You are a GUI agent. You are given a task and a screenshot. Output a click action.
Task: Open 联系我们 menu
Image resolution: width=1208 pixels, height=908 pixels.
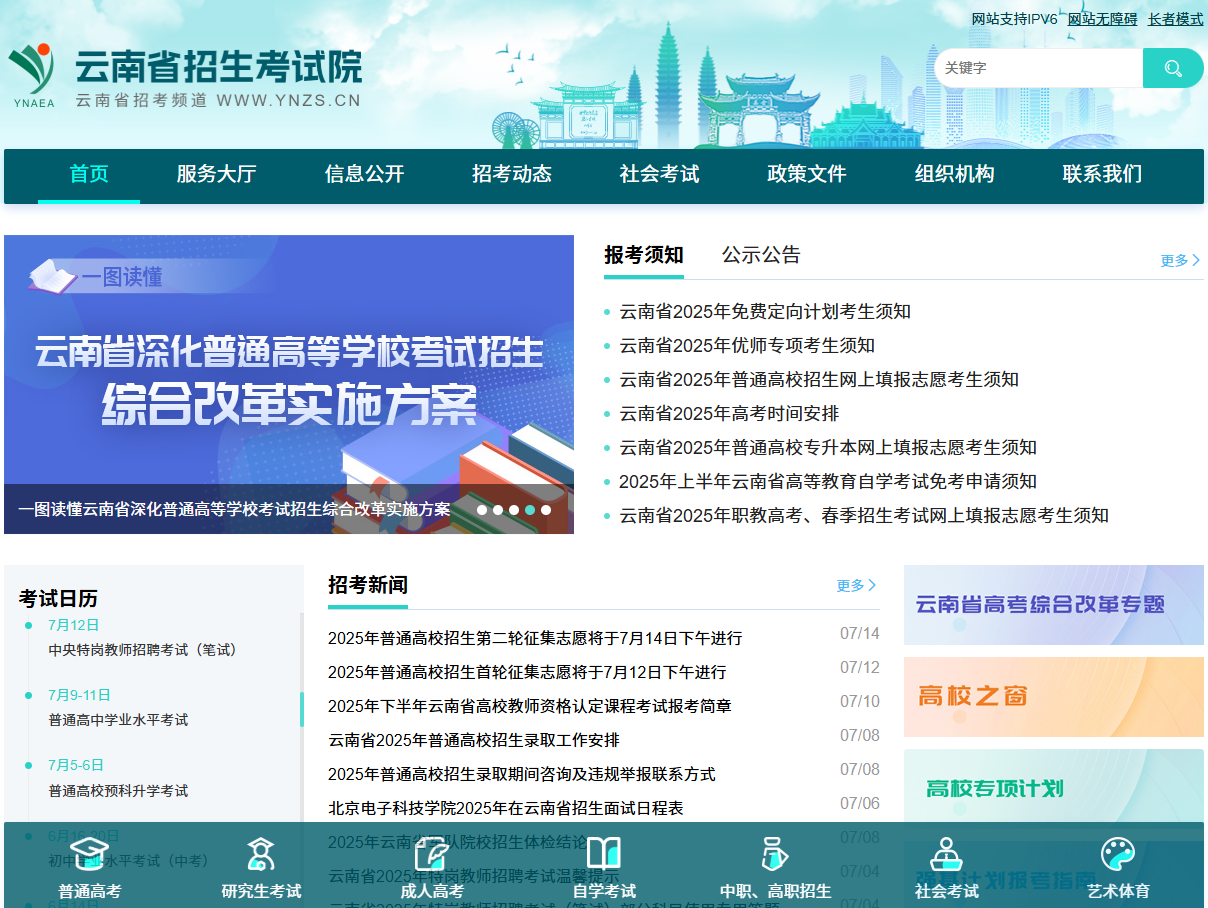point(1102,174)
